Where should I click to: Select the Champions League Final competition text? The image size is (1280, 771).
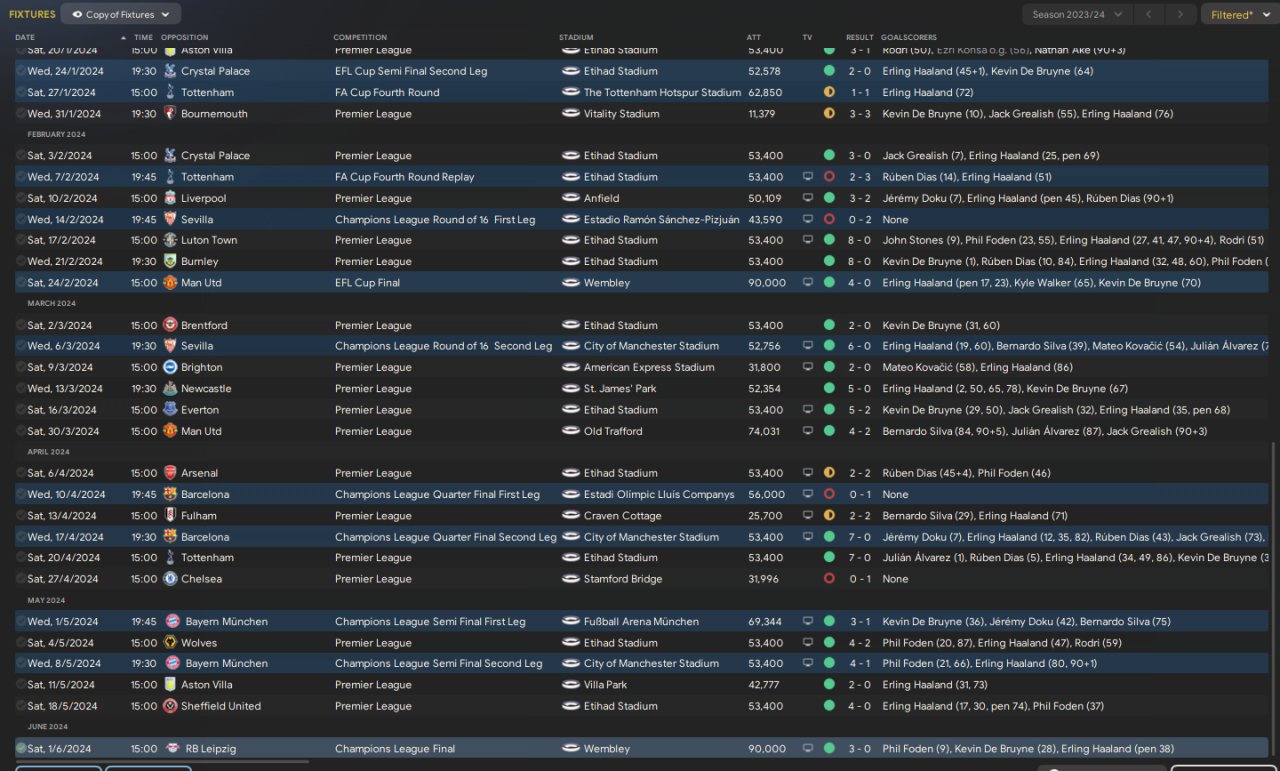click(x=395, y=749)
